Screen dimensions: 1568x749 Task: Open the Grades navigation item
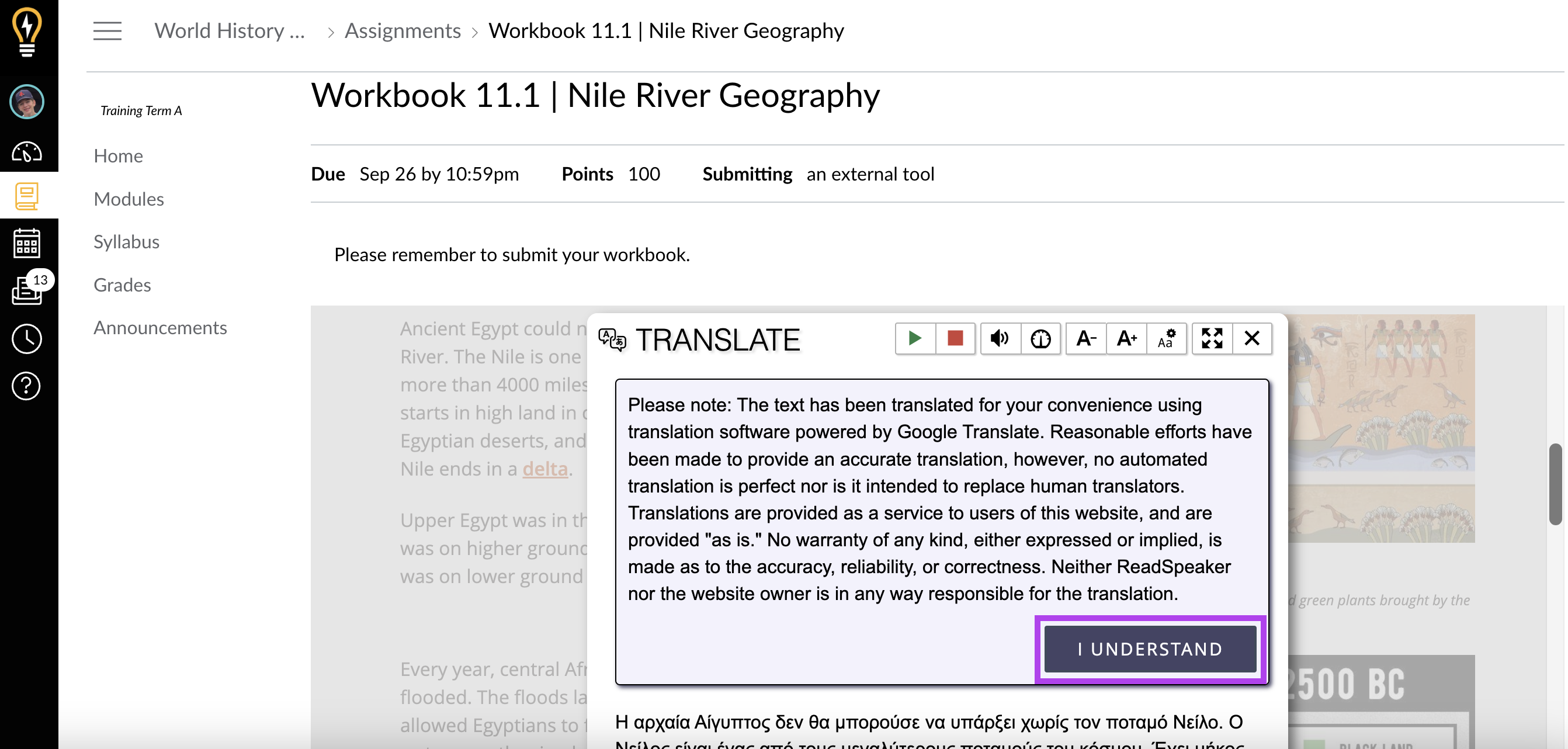coord(122,284)
